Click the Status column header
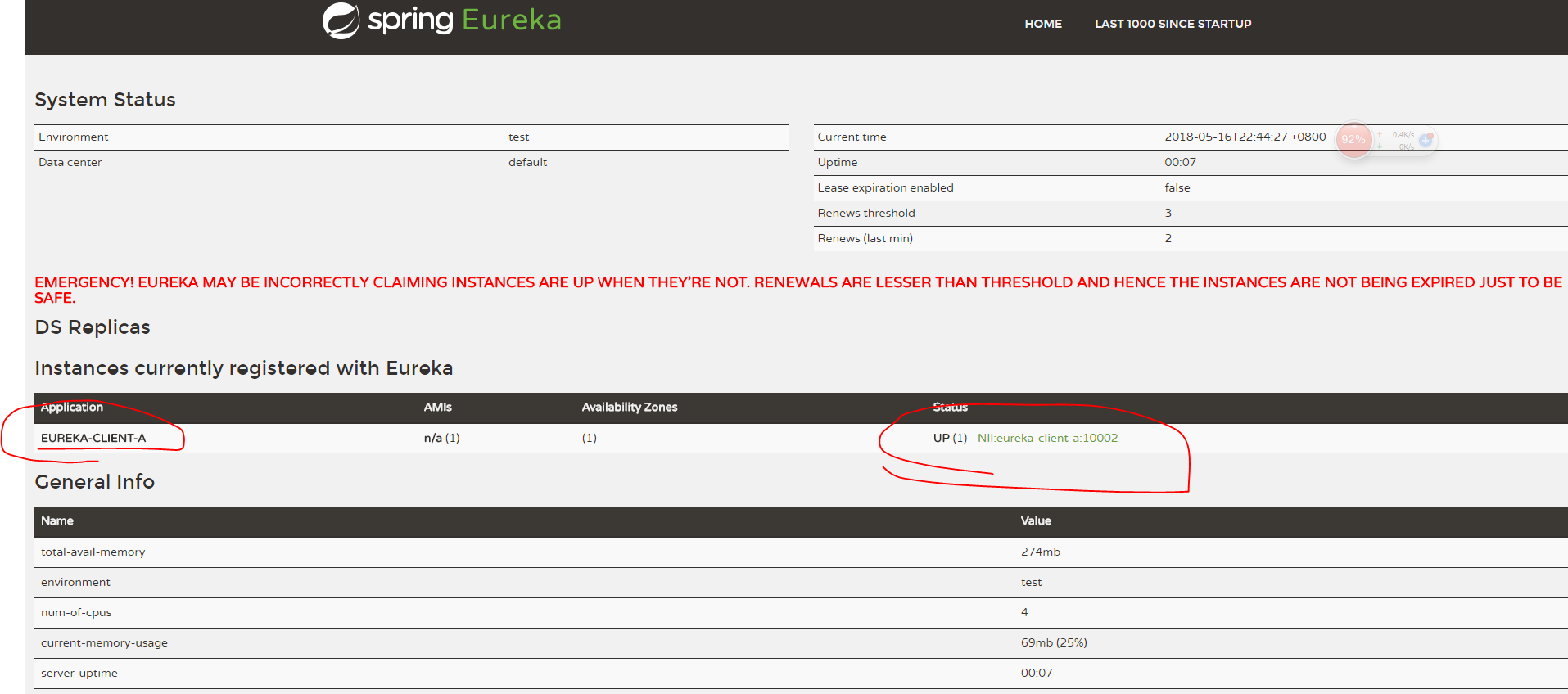This screenshot has height=694, width=1568. pos(950,407)
